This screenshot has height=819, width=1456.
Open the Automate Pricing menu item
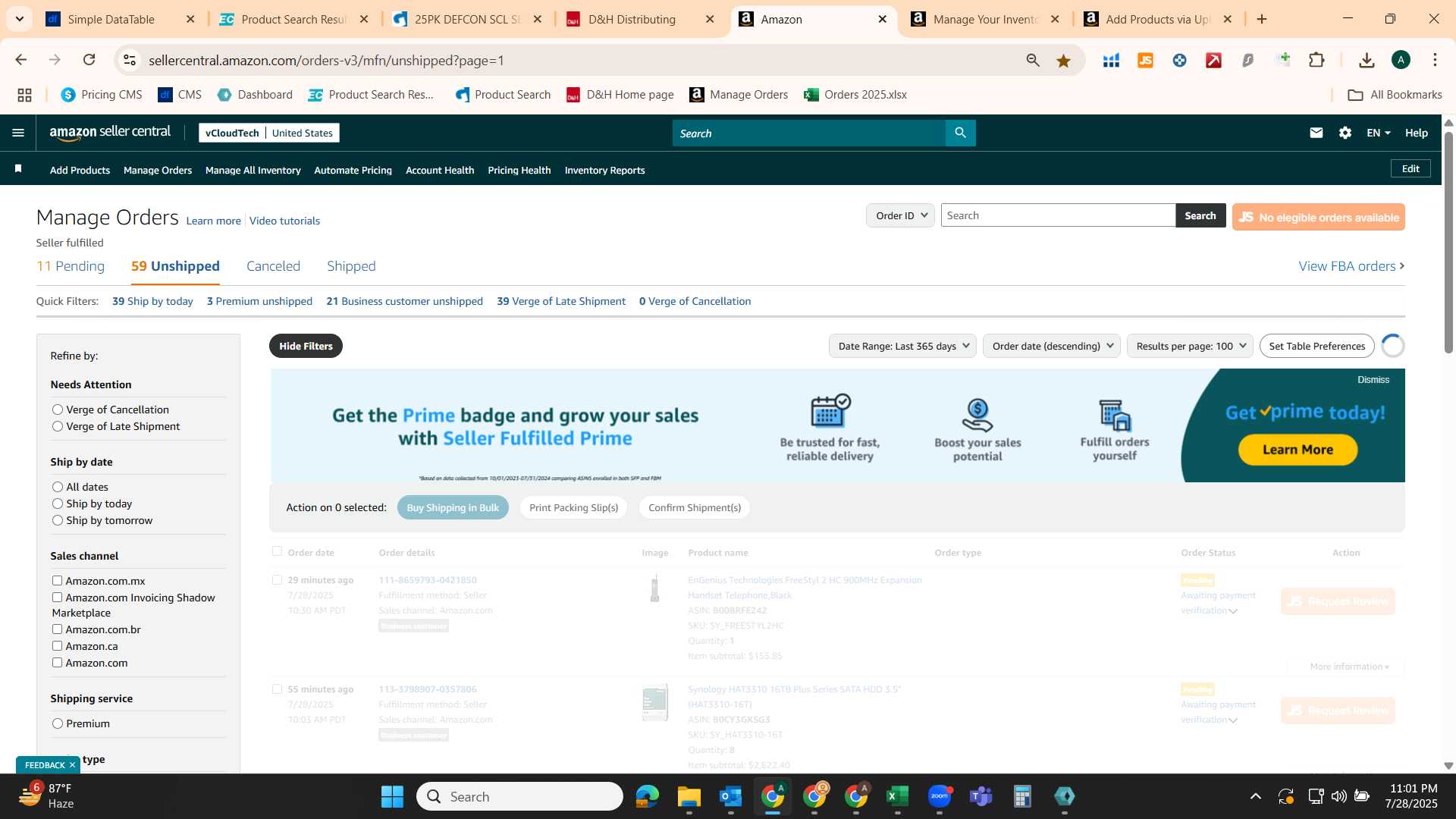point(353,170)
